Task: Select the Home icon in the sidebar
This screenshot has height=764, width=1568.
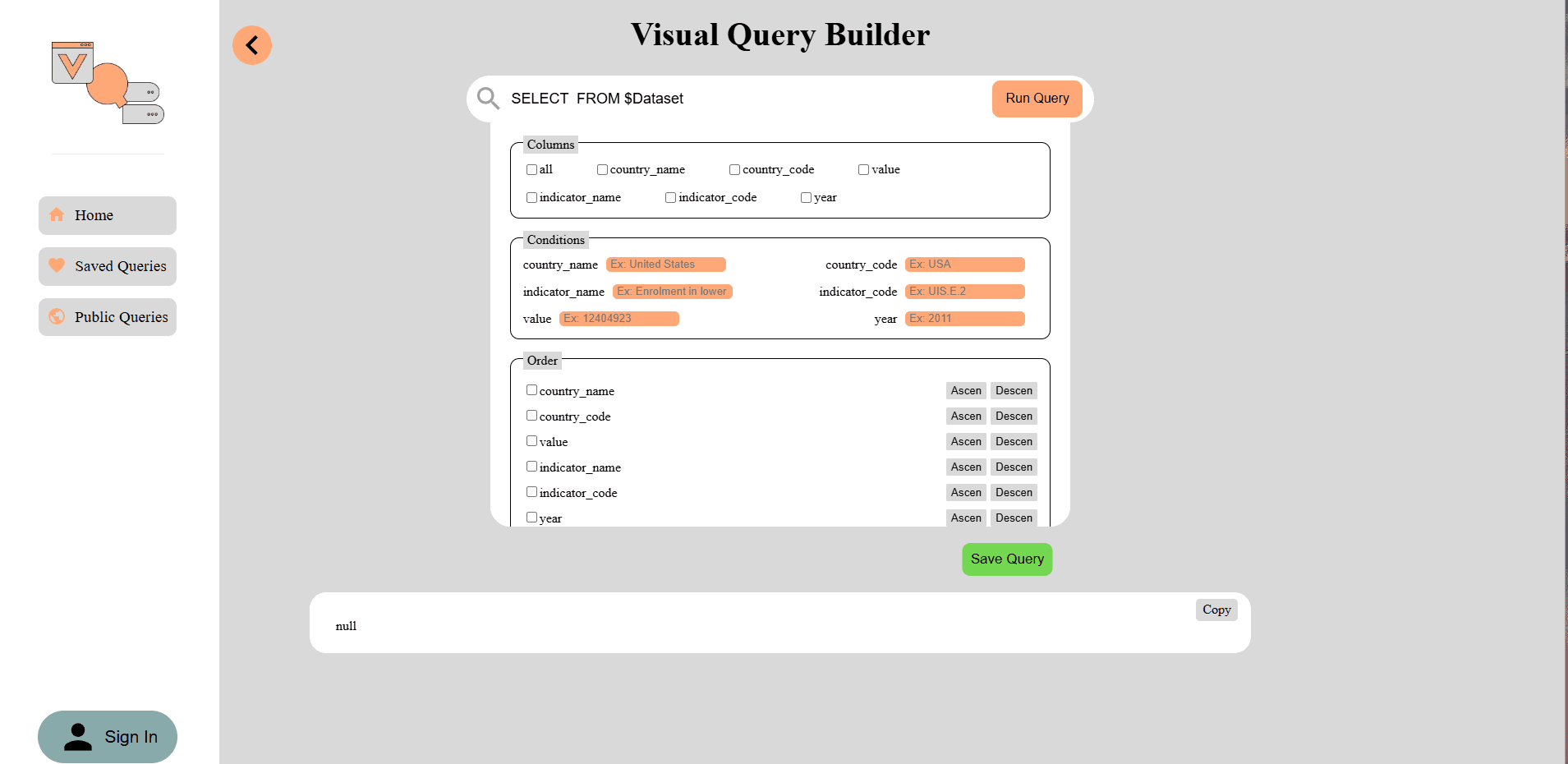Action: [x=57, y=215]
